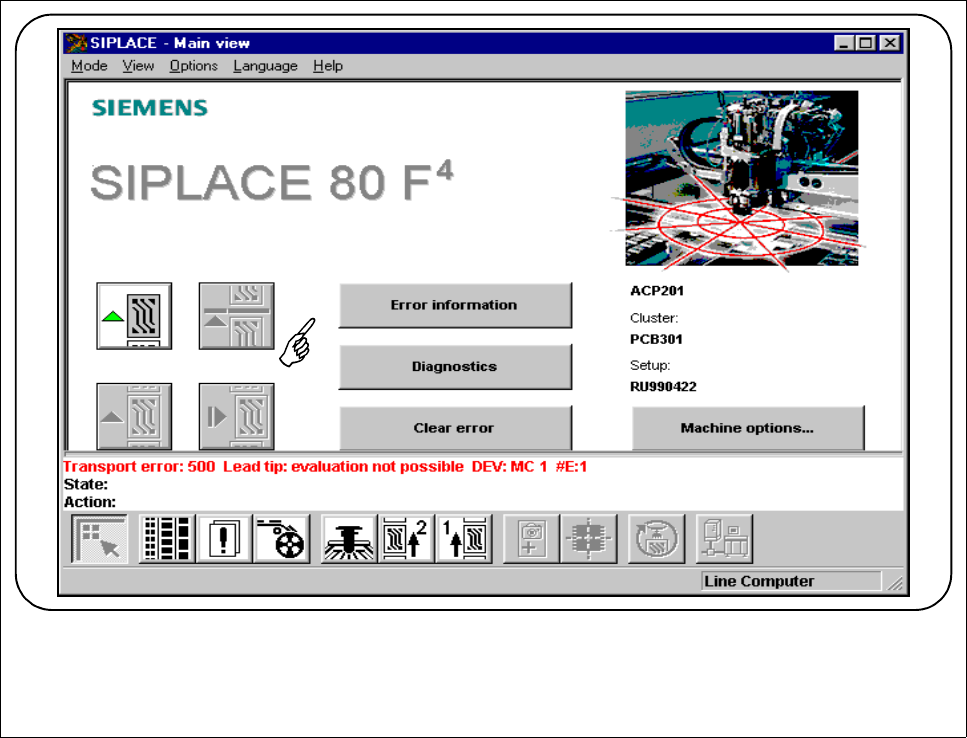This screenshot has width=967, height=738.
Task: Click the placement machine photo
Action: pos(741,178)
